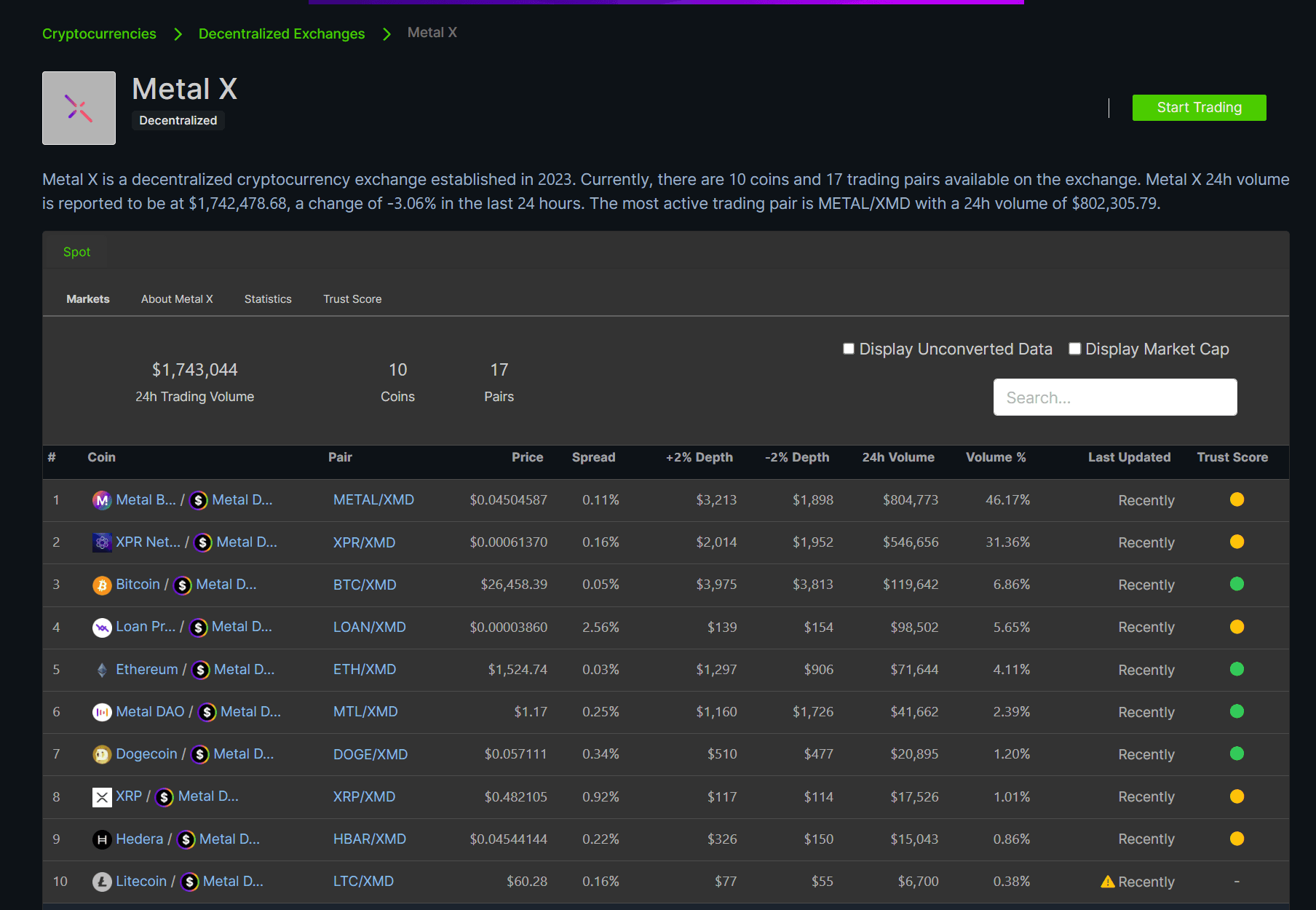1316x910 pixels.
Task: Open the XRP/XMD pair link
Action: [364, 797]
